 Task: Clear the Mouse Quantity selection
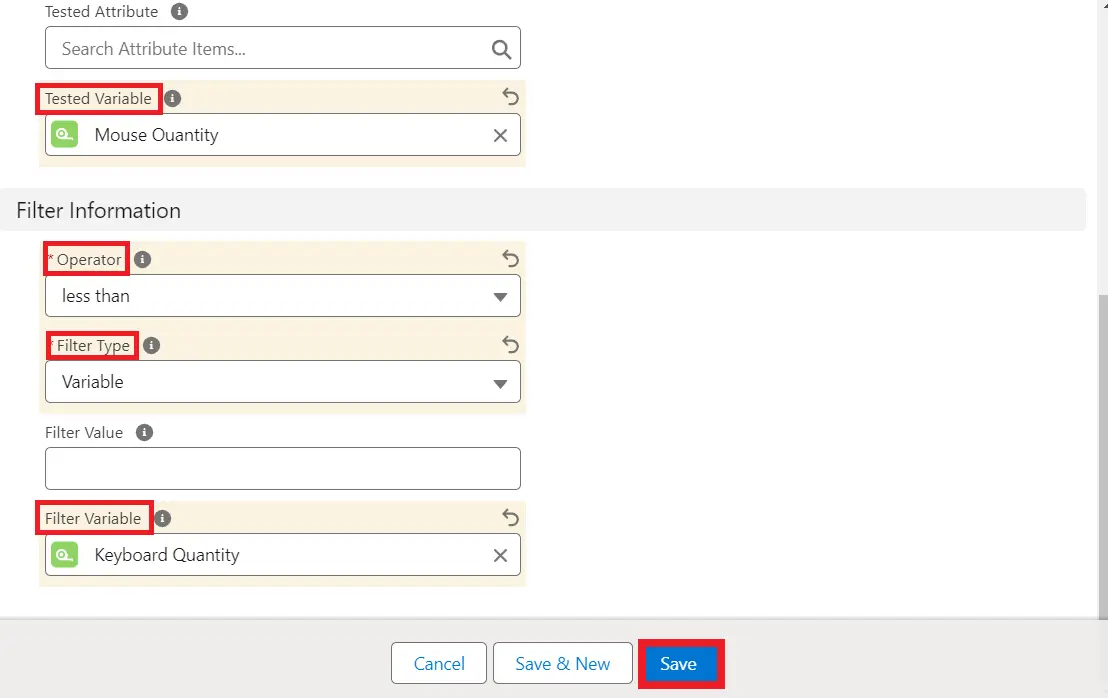500,135
